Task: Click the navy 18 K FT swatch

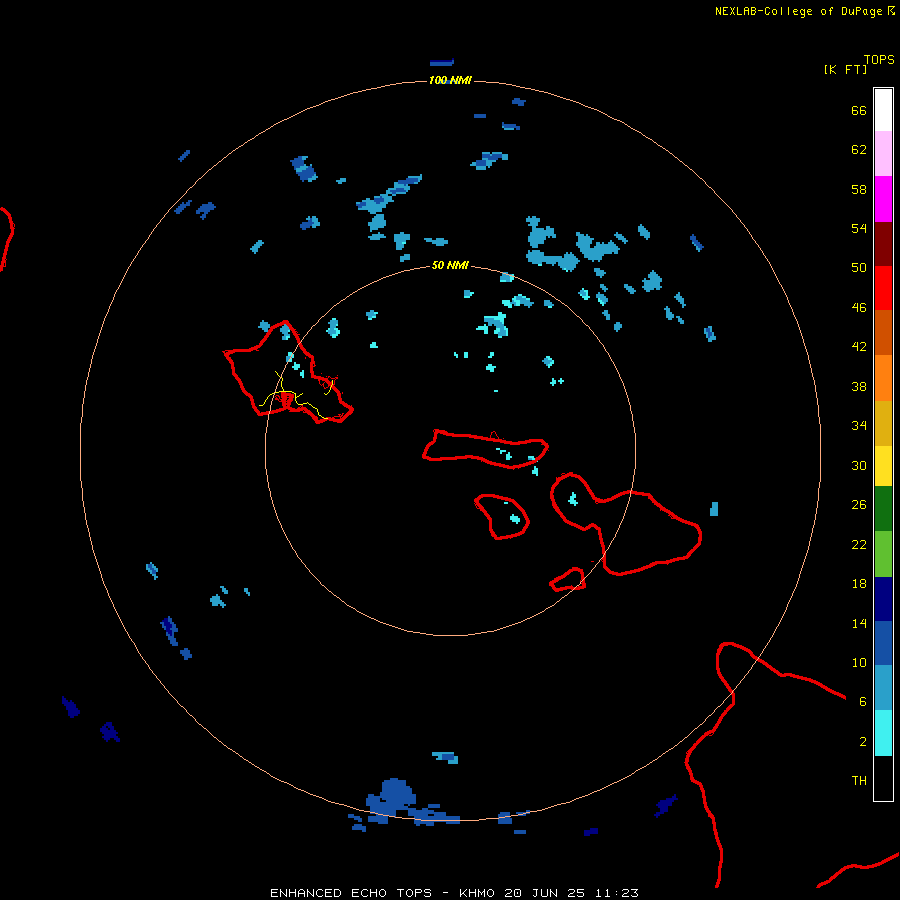Action: 883,599
